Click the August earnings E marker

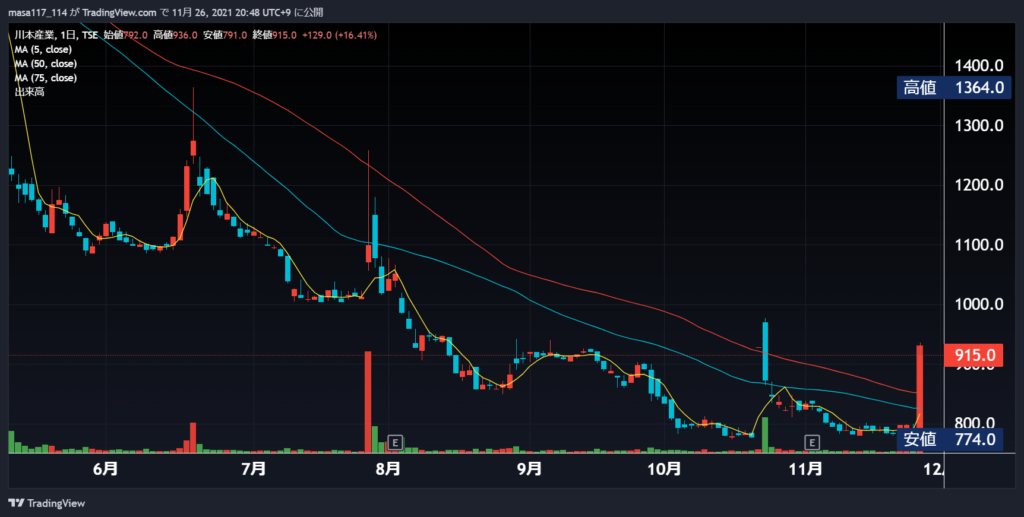394,443
